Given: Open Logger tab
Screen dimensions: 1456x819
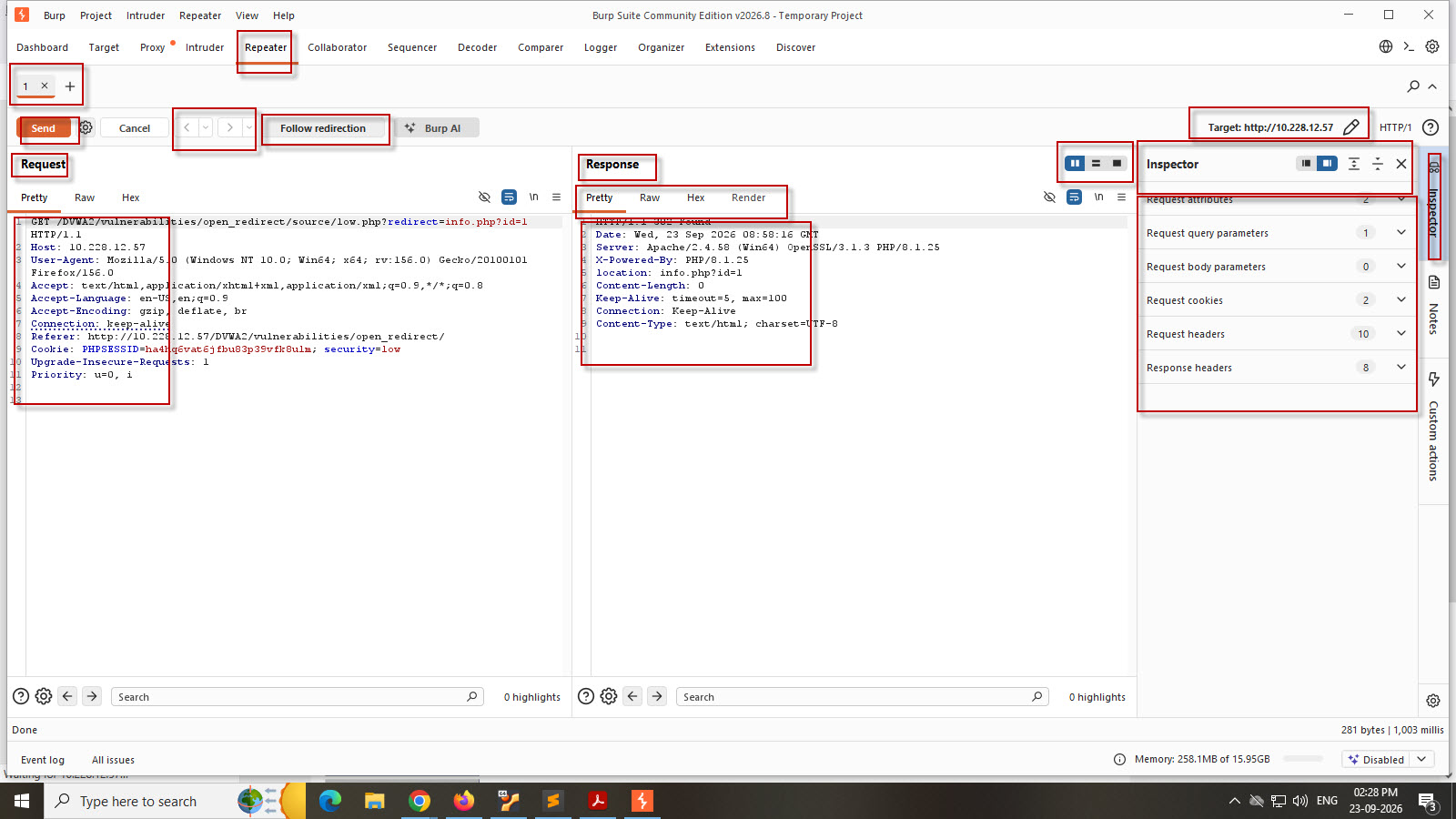Looking at the screenshot, I should [601, 47].
